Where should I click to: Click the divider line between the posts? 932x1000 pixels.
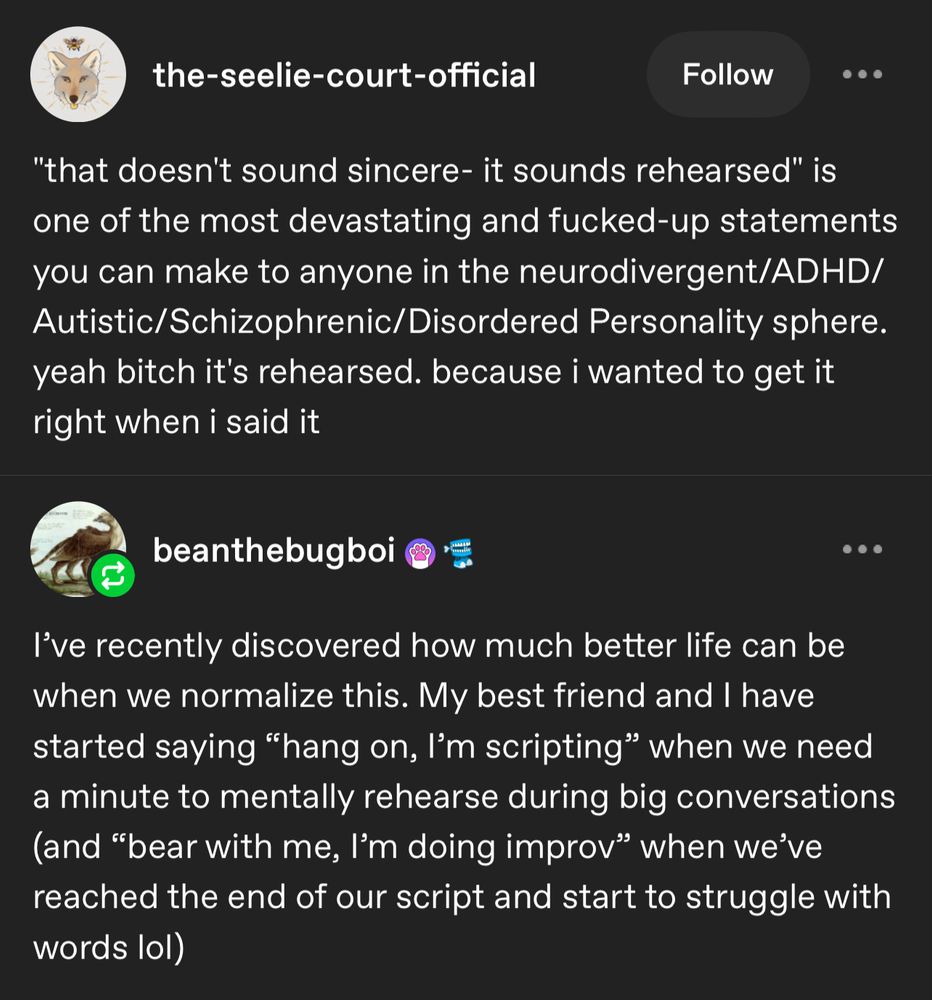[466, 475]
